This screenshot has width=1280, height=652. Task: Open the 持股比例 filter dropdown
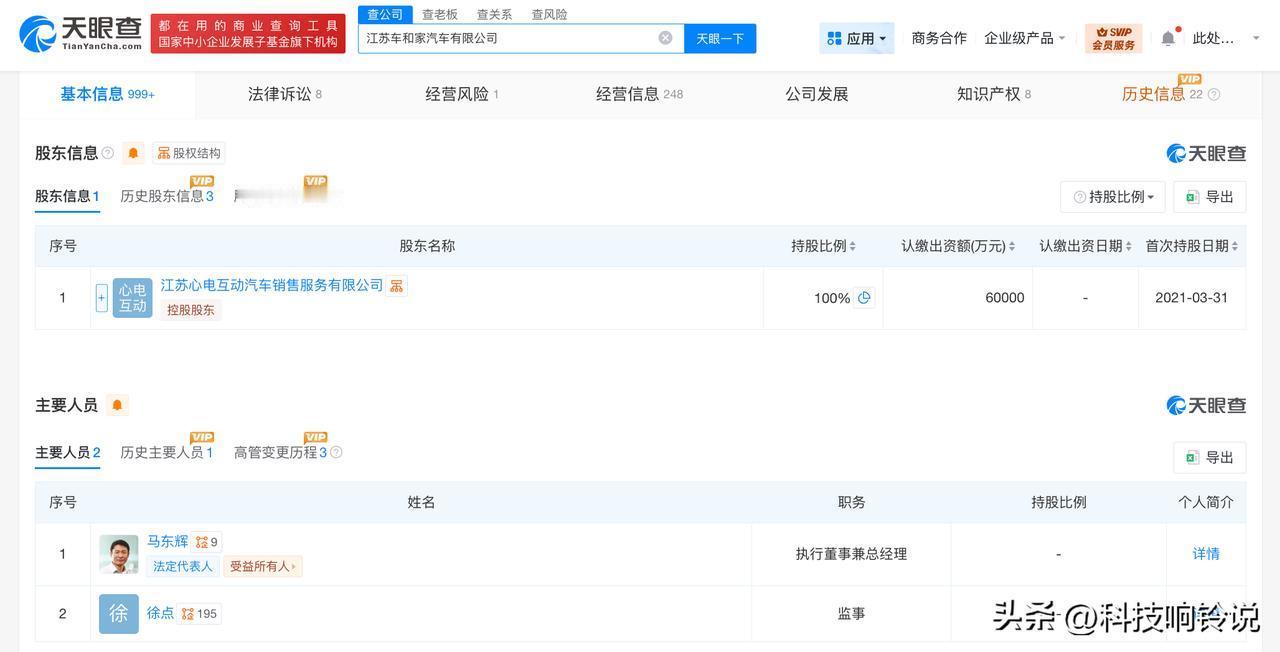(x=1113, y=197)
